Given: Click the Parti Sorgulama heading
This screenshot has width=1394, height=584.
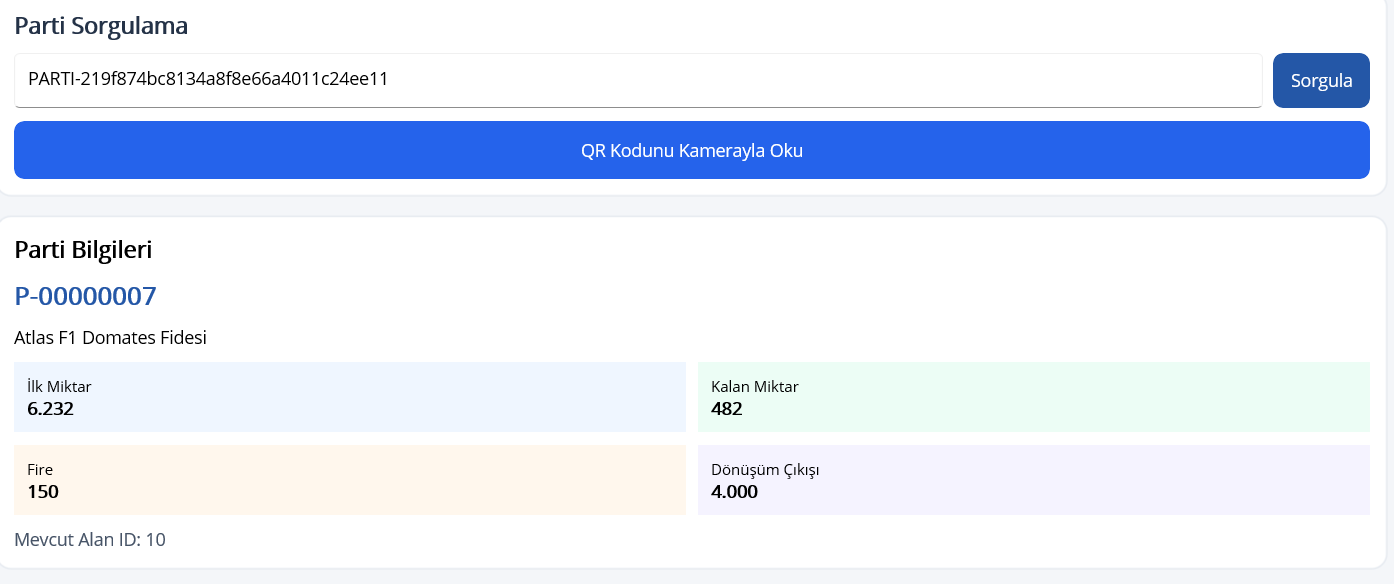Looking at the screenshot, I should tap(101, 26).
